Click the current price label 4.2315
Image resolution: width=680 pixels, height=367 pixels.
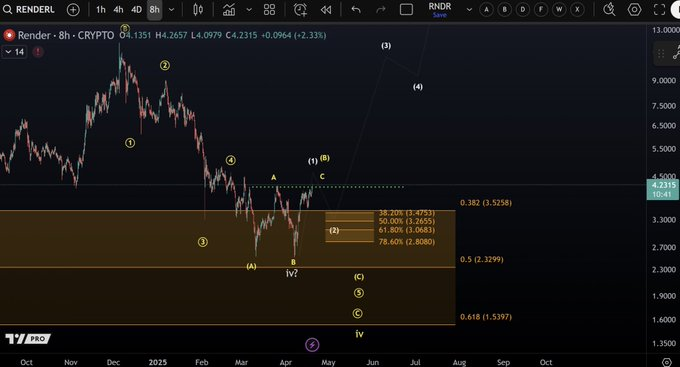(663, 190)
